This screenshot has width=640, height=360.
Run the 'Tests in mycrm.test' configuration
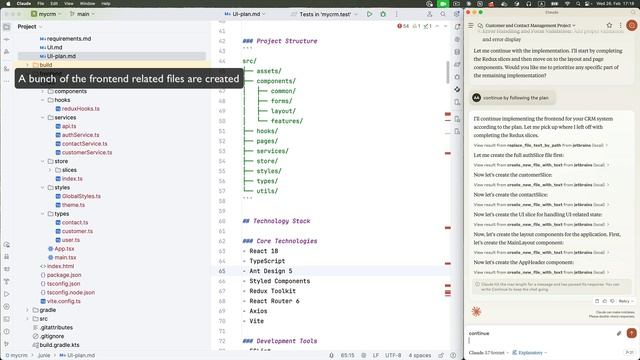tap(369, 14)
